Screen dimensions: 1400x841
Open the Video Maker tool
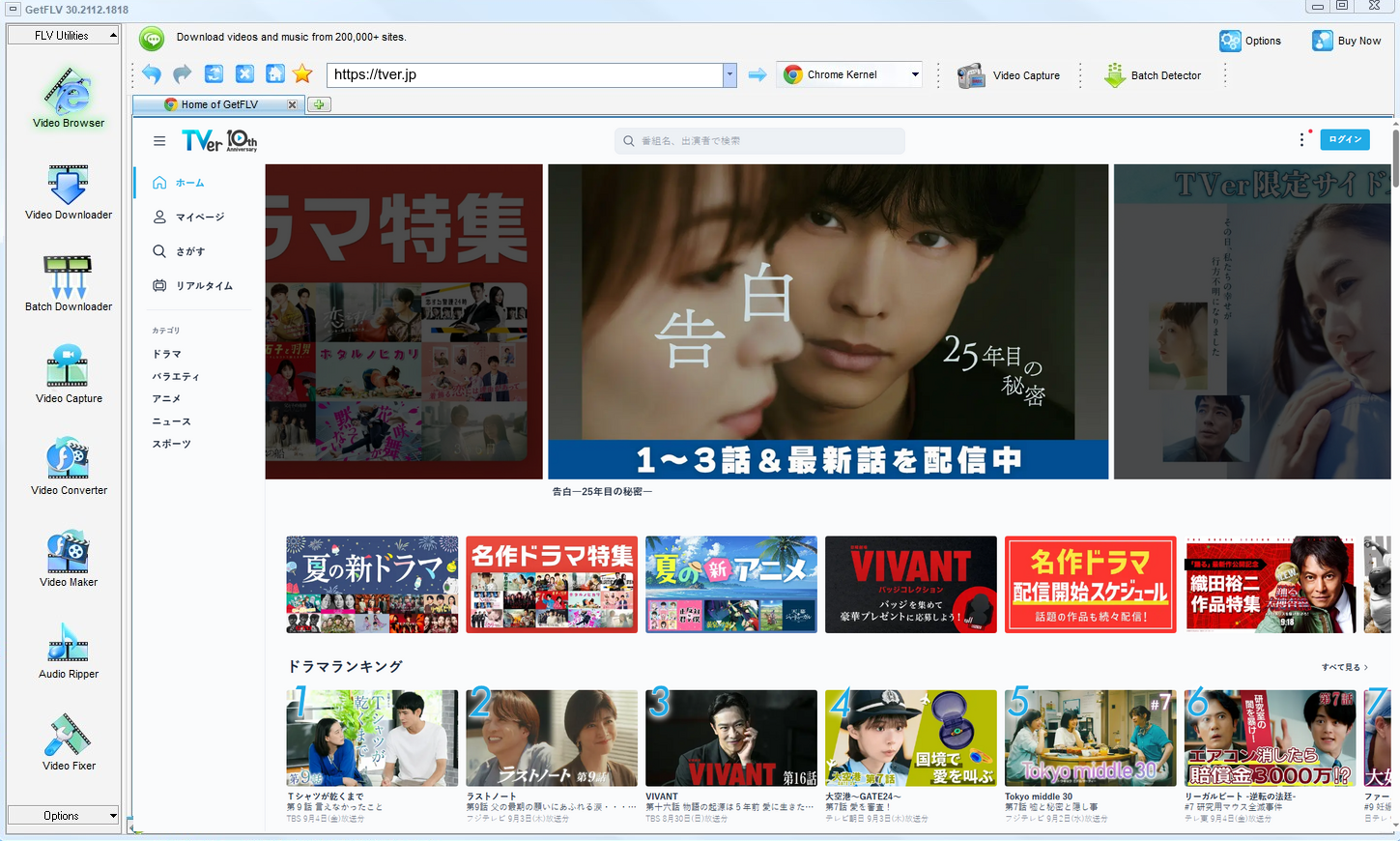pos(68,559)
